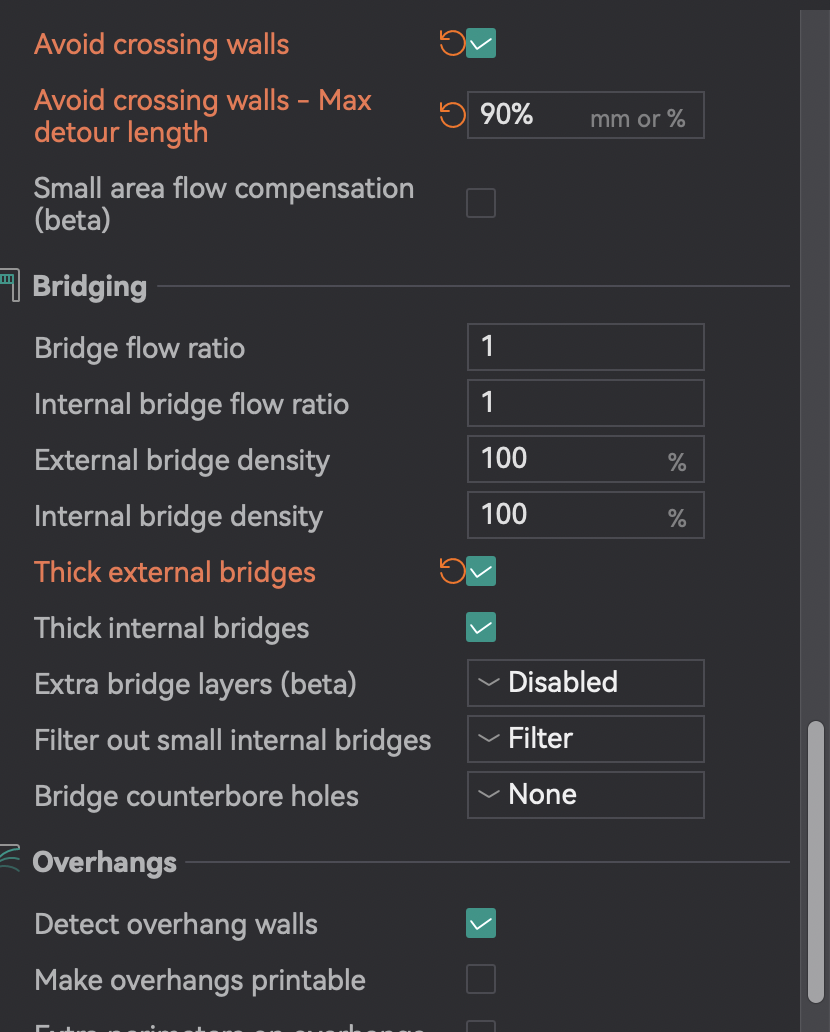
Task: Uncheck Avoid crossing walls checkbox
Action: [481, 43]
